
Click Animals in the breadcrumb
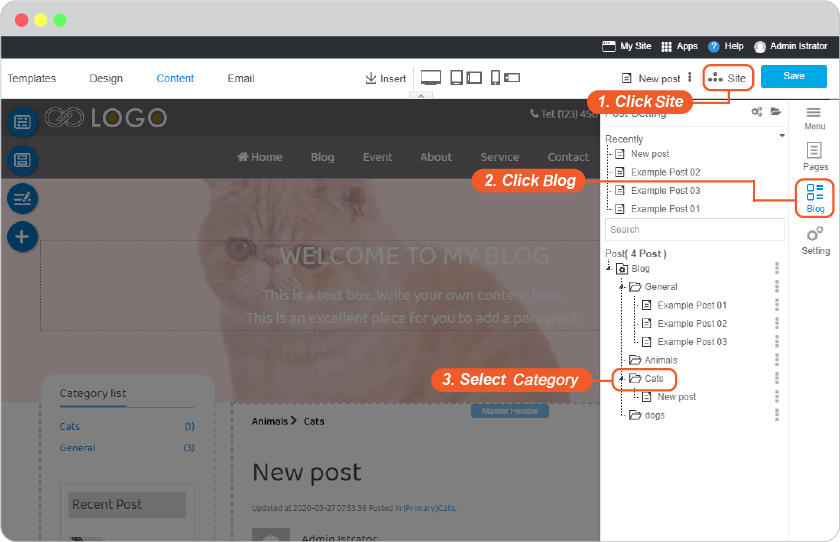coord(270,421)
